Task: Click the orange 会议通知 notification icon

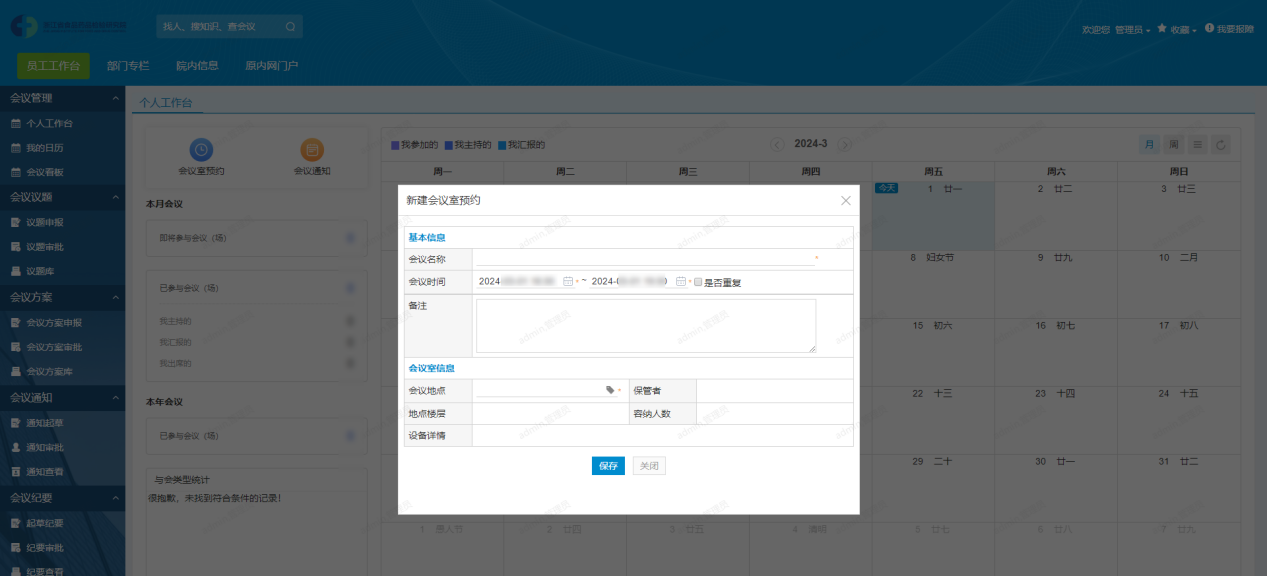Action: coord(313,150)
